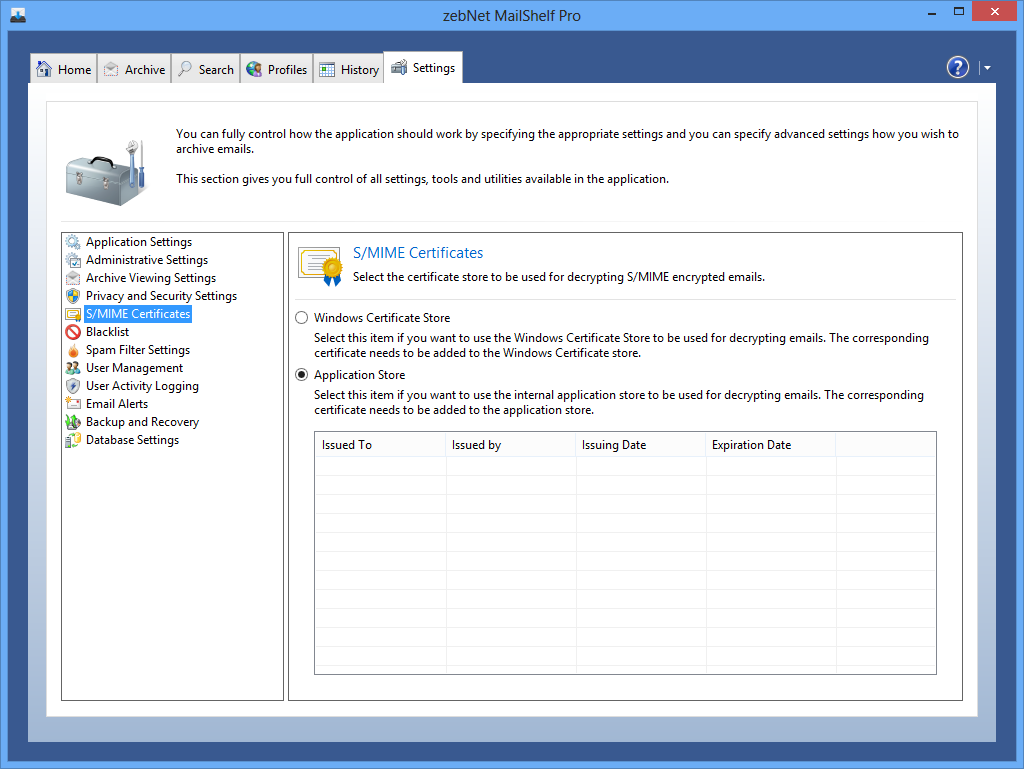This screenshot has height=769, width=1024.
Task: Click the Spam Filter Settings flame icon
Action: pyautogui.click(x=73, y=350)
